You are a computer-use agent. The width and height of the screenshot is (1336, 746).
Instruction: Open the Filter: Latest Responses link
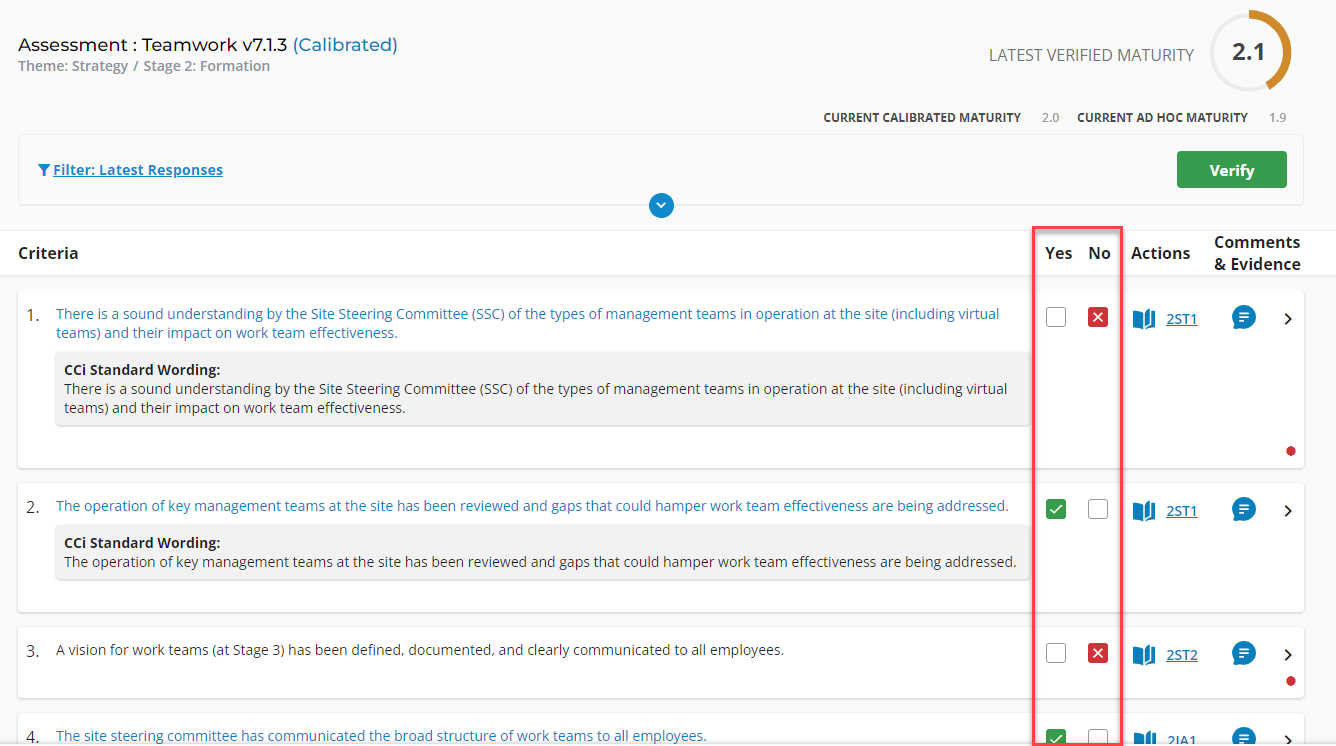(x=138, y=169)
